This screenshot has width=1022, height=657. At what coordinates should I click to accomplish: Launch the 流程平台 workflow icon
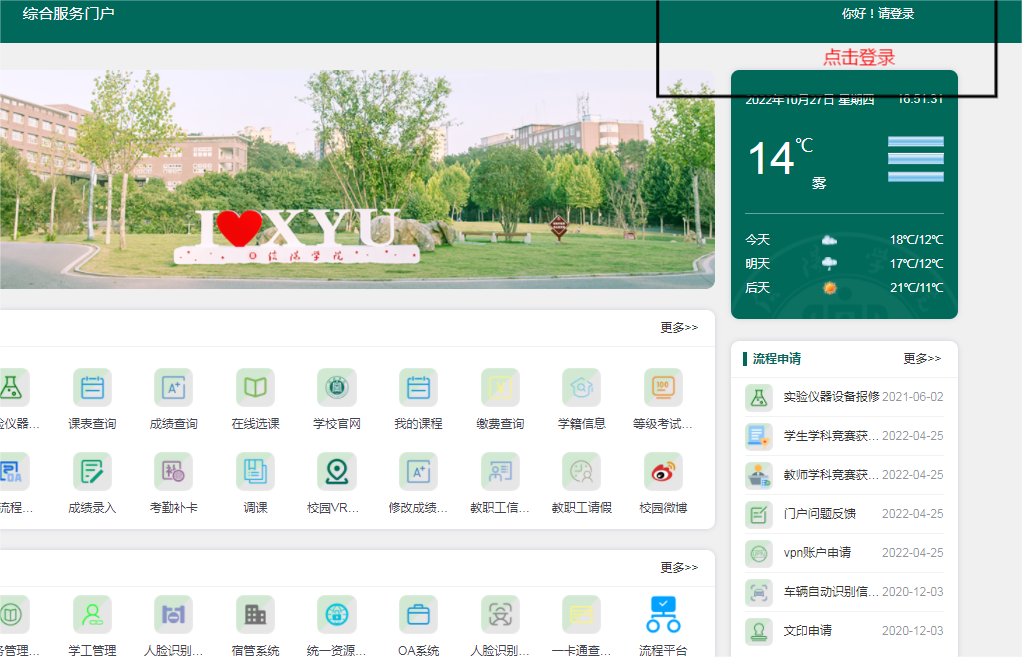point(663,615)
